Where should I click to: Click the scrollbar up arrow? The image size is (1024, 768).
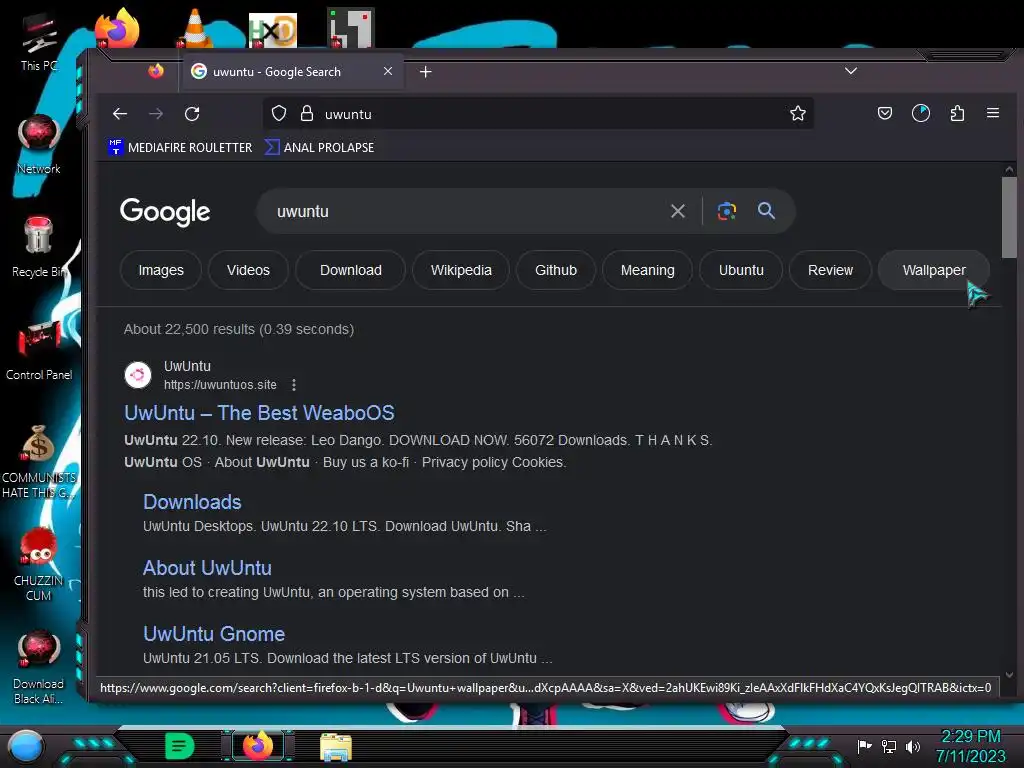coord(1009,169)
